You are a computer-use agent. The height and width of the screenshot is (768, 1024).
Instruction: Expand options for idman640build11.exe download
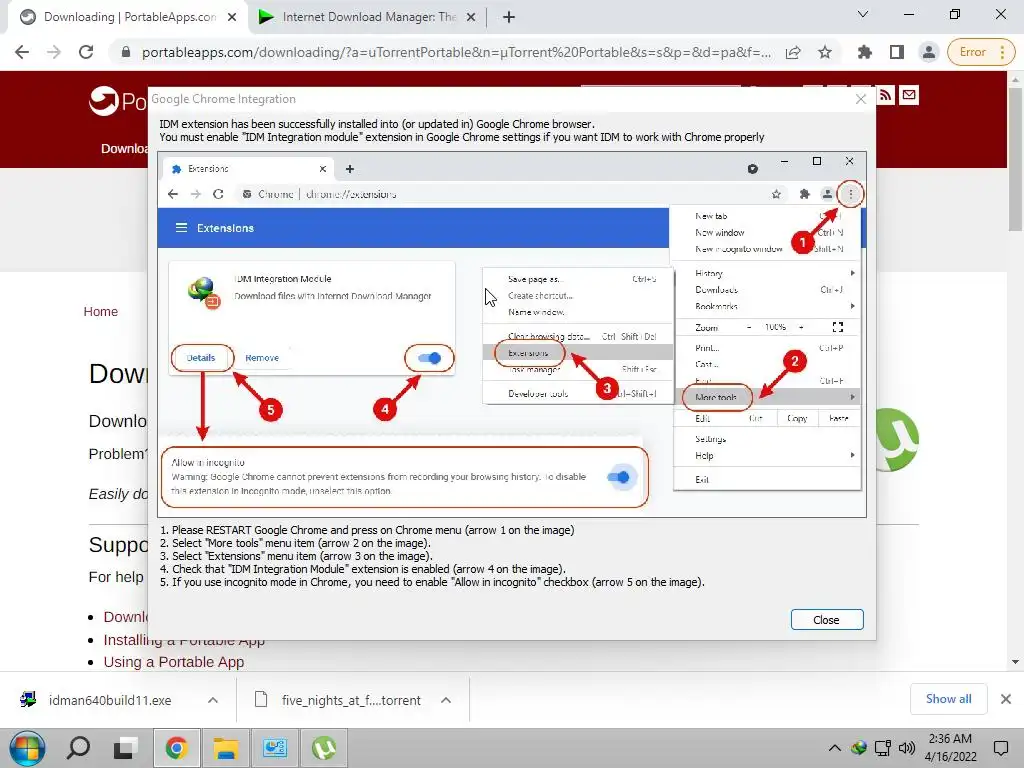[213, 701]
